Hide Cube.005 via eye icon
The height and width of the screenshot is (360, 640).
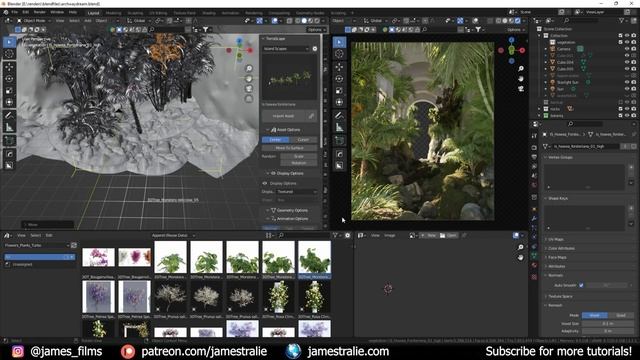[x=627, y=69]
